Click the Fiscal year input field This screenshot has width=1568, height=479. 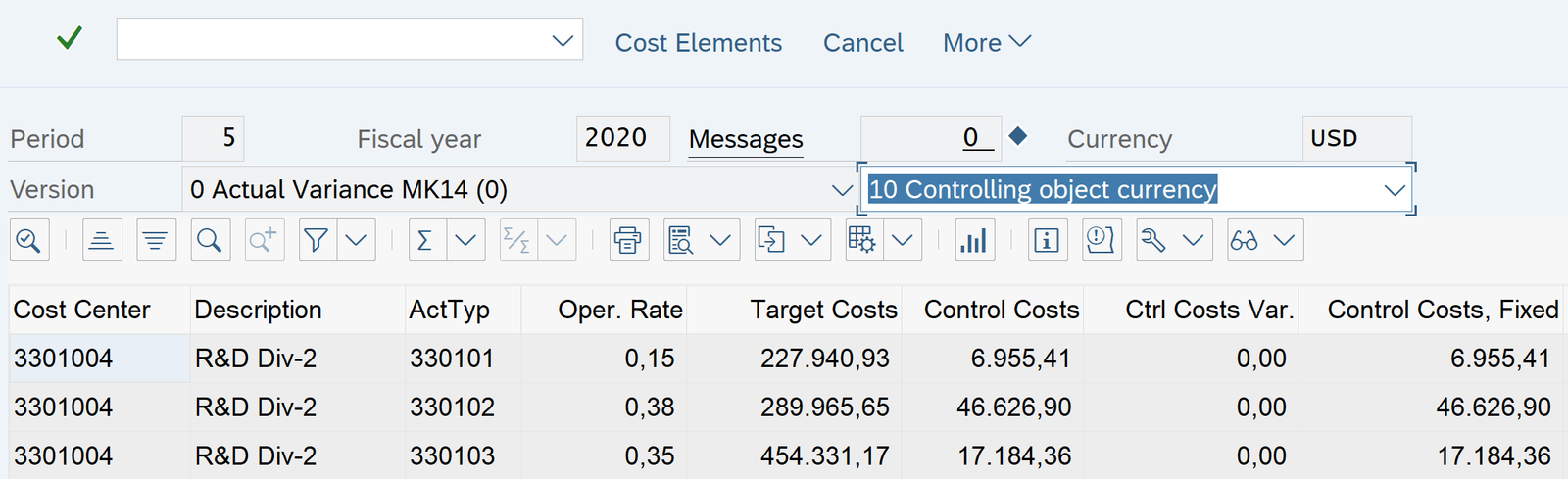pyautogui.click(x=621, y=138)
